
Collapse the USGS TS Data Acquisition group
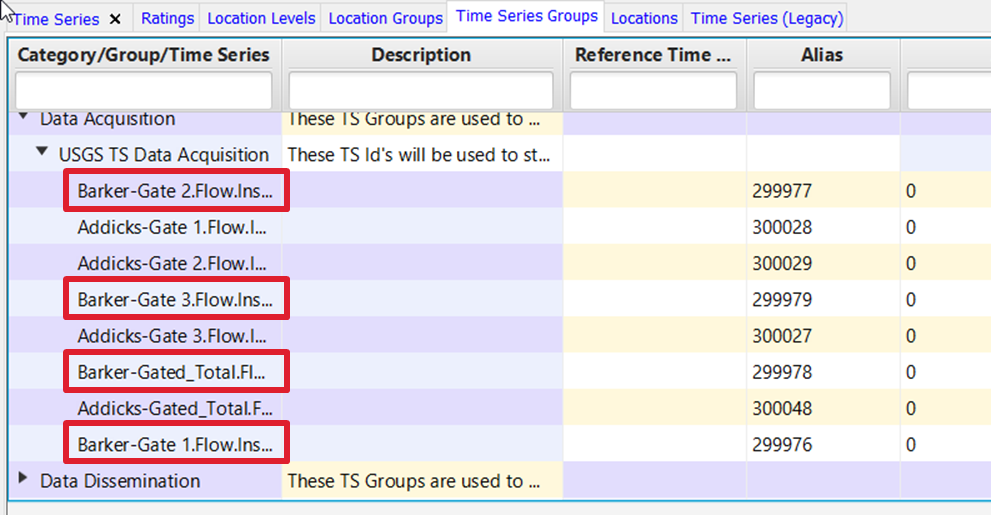pyautogui.click(x=42, y=152)
